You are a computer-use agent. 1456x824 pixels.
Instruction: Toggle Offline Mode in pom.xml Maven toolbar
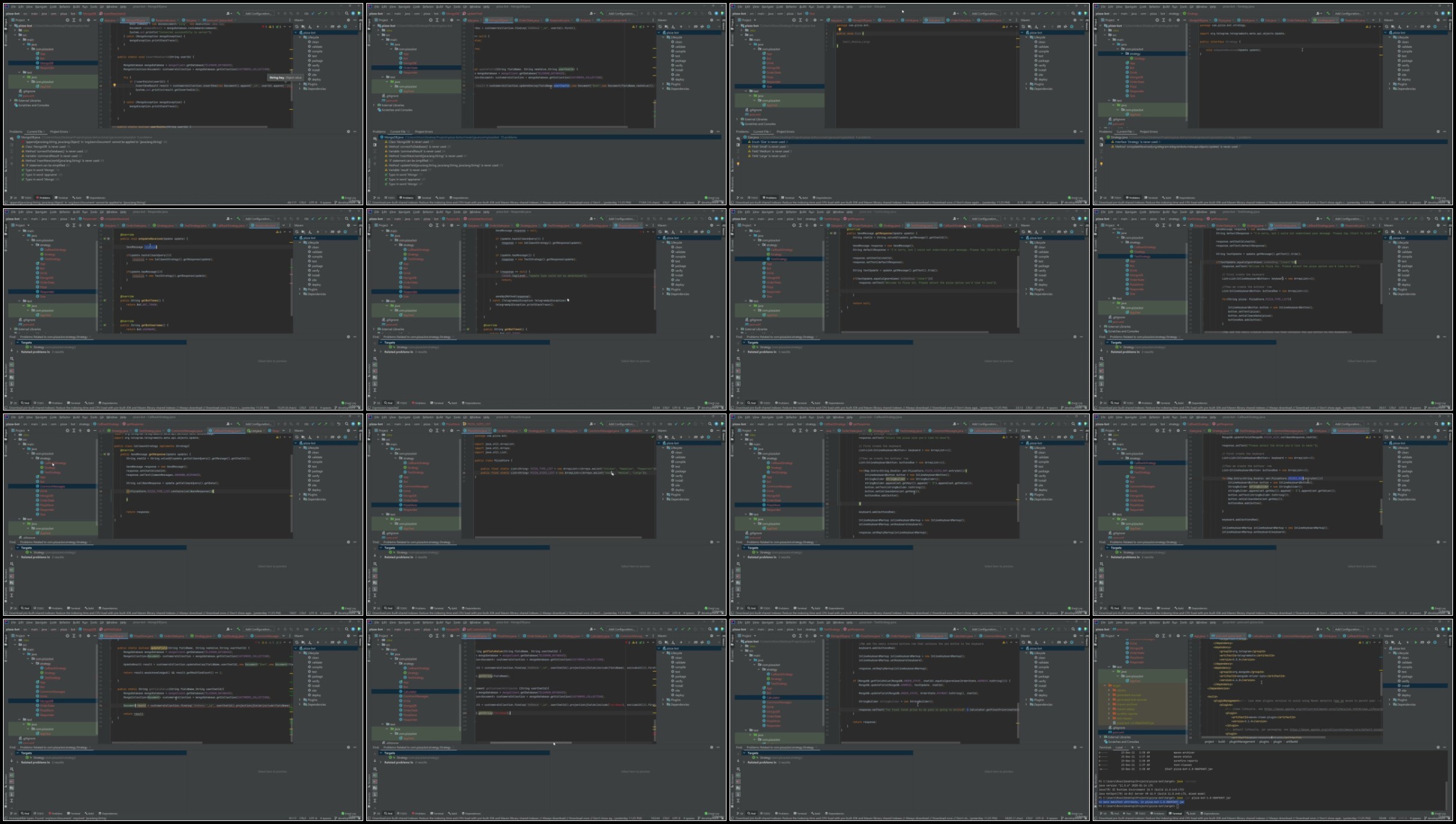[x=1428, y=642]
